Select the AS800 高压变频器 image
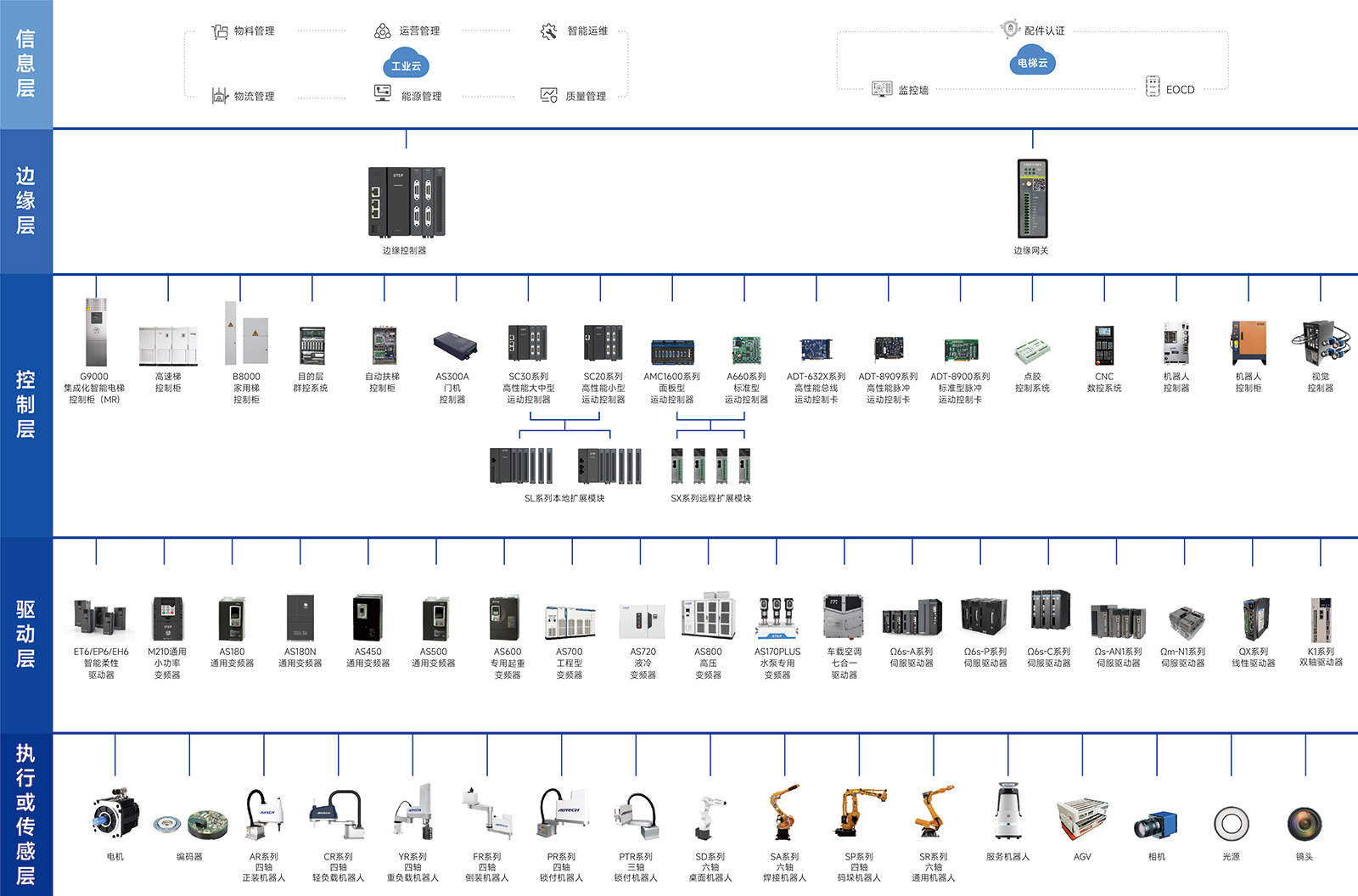The width and height of the screenshot is (1358, 896). click(x=709, y=617)
